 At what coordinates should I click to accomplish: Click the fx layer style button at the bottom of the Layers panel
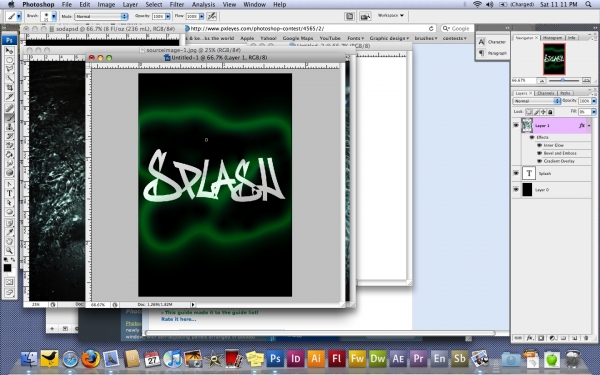[530, 338]
